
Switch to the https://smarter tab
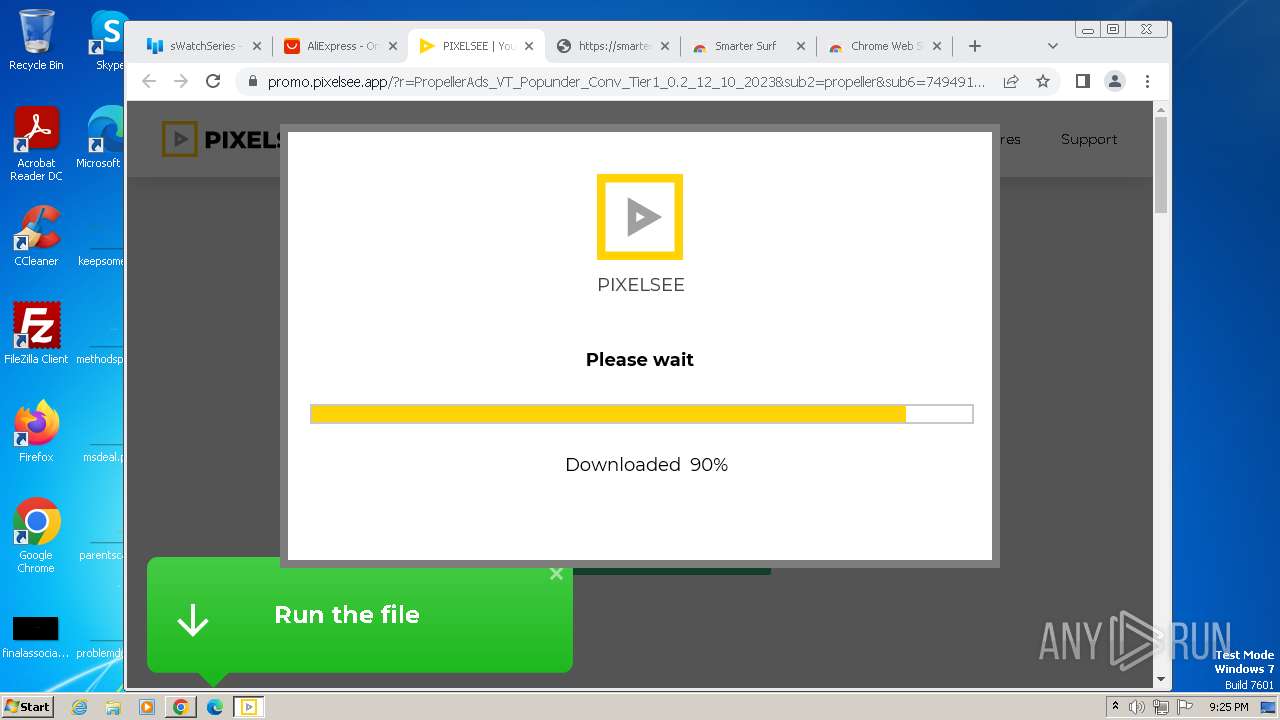612,46
